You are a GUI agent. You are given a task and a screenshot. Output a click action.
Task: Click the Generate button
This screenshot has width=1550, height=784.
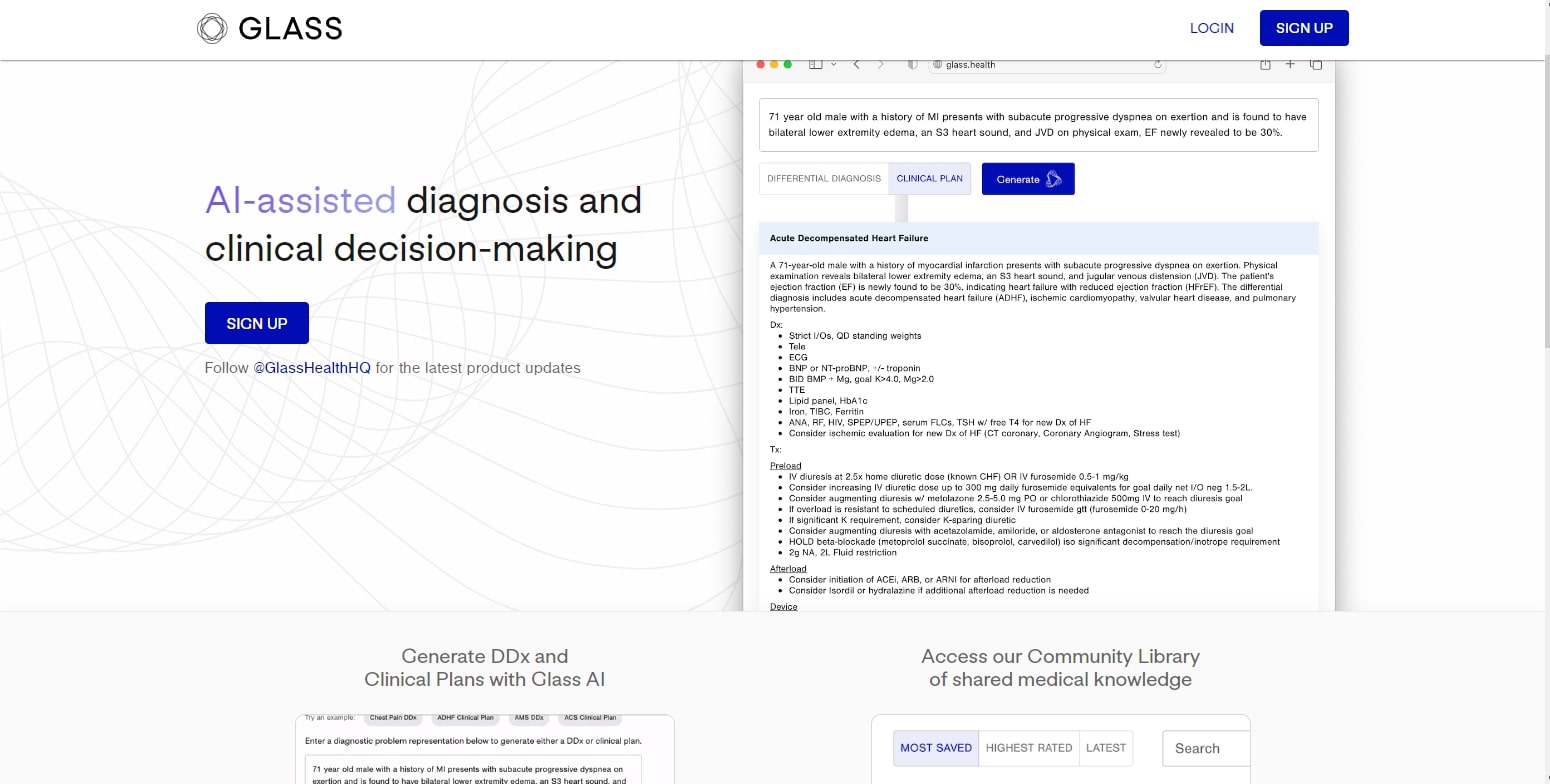click(1028, 179)
